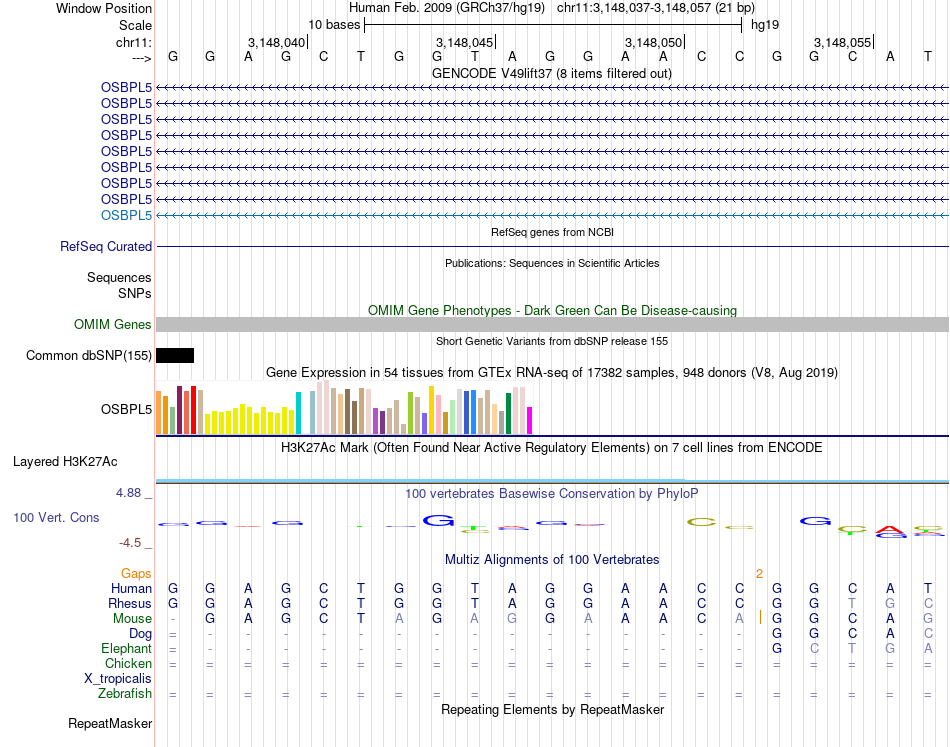Open 'Short Genetic Variants from dbSNP release 155'

click(x=552, y=341)
